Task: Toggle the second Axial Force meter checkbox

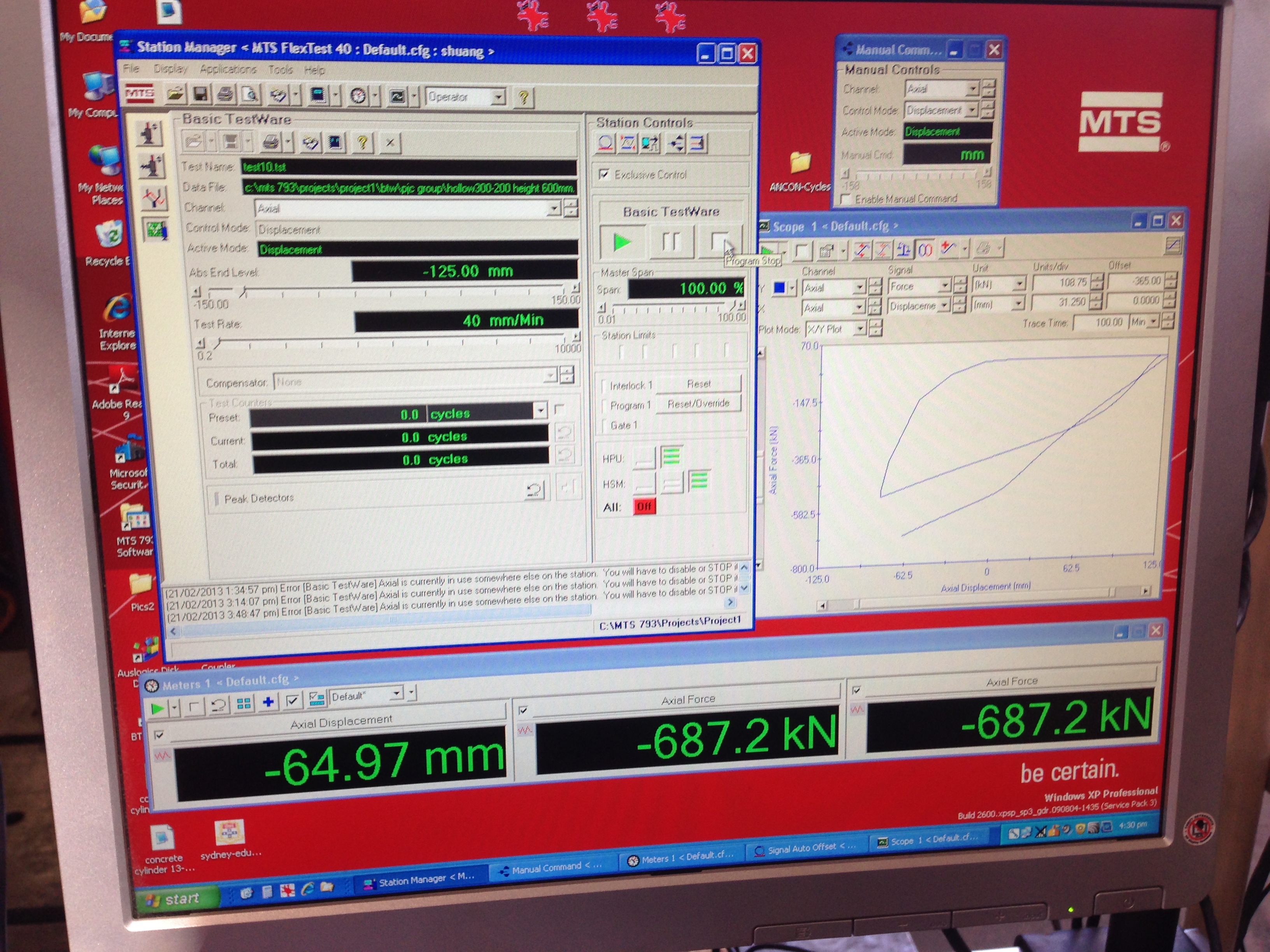Action: (x=857, y=690)
